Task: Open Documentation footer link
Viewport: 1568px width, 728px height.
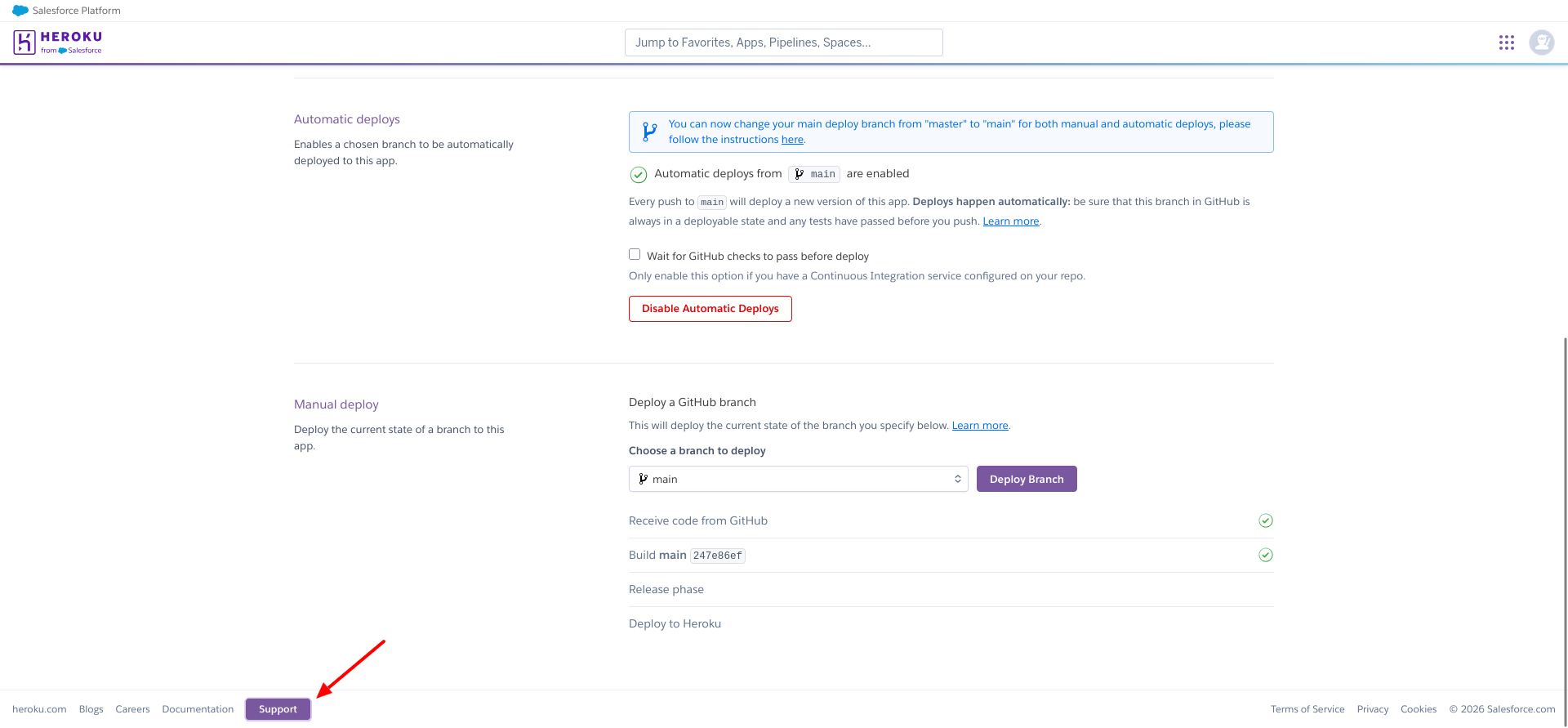Action: tap(198, 709)
